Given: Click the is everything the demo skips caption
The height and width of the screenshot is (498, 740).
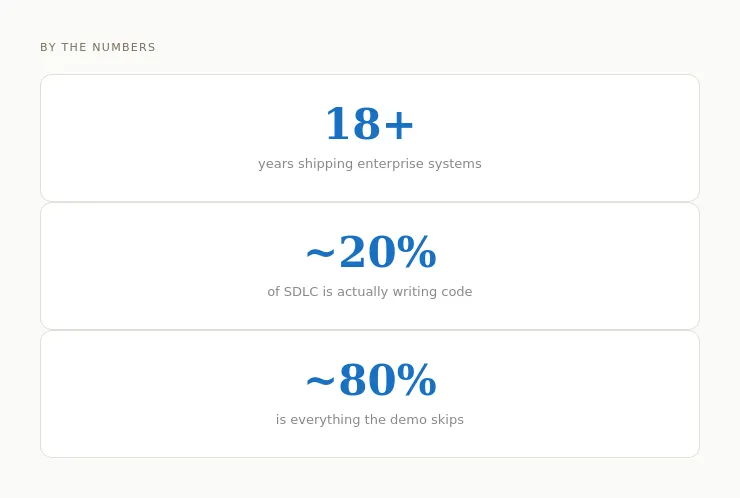Looking at the screenshot, I should click(x=370, y=420).
